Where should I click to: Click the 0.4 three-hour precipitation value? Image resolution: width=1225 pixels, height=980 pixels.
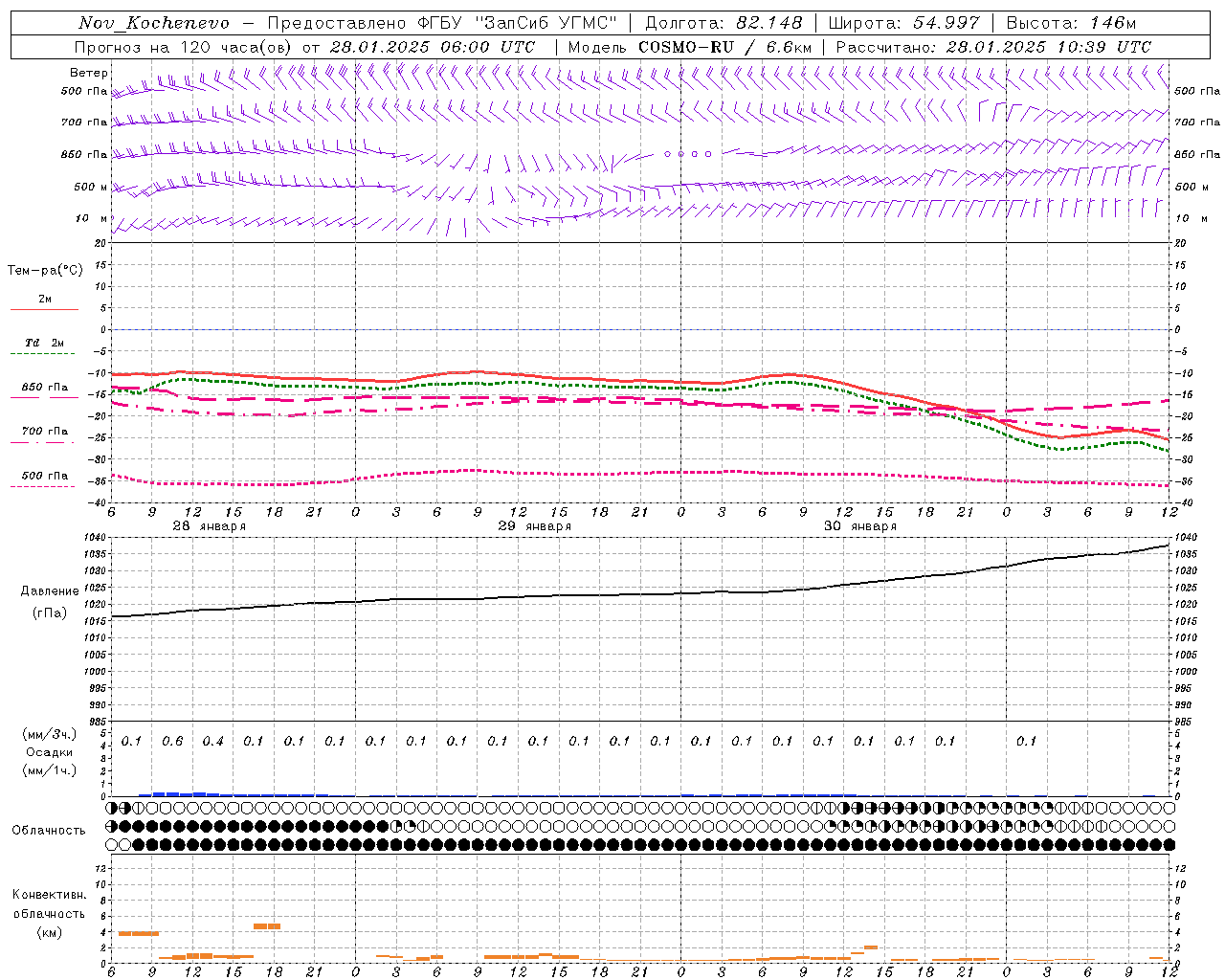pyautogui.click(x=212, y=742)
